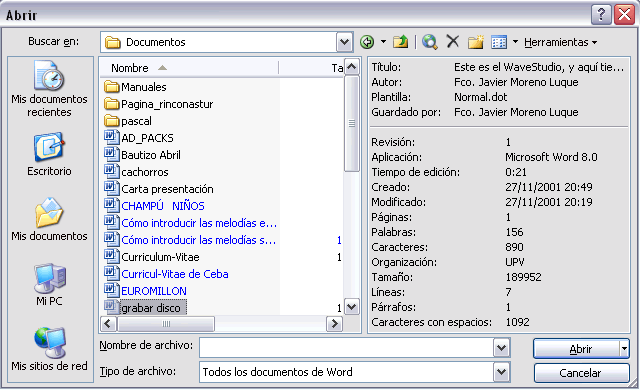
Task: Click the file list scroll up arrow
Action: point(352,66)
